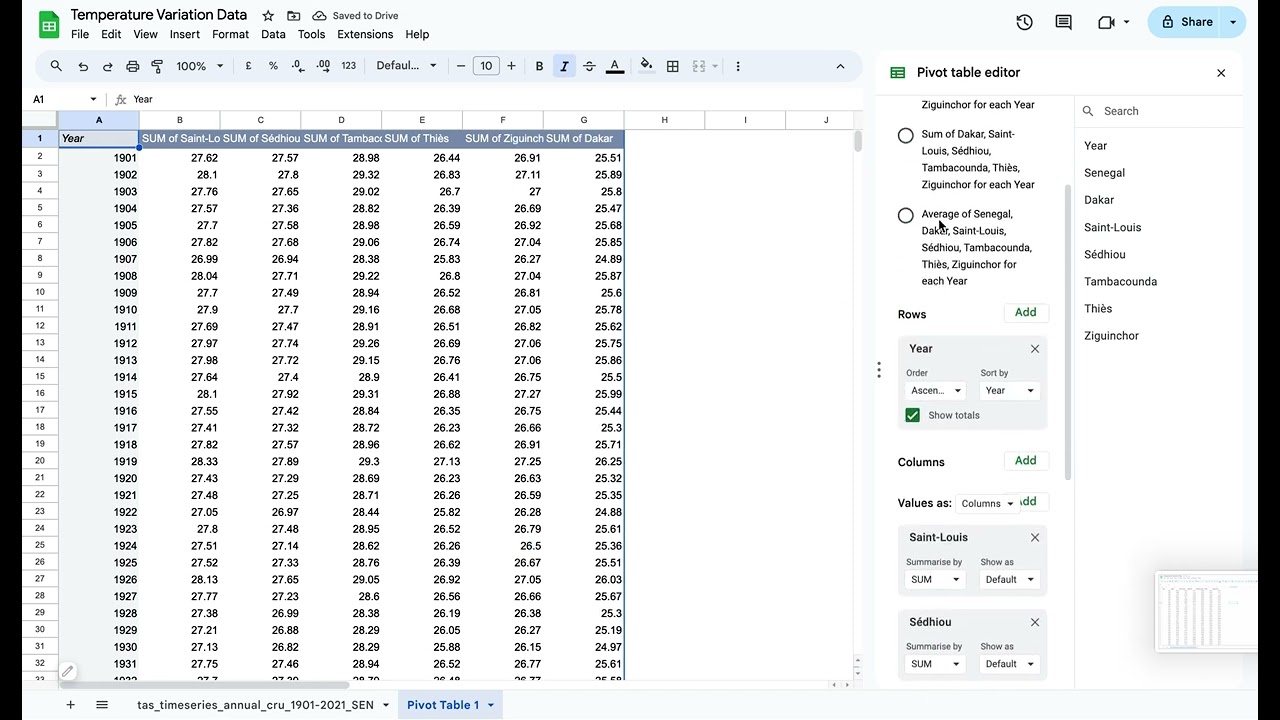Screen dimensions: 1280x720
Task: Open Sédhiou Summarise by SUM dropdown
Action: tap(936, 664)
